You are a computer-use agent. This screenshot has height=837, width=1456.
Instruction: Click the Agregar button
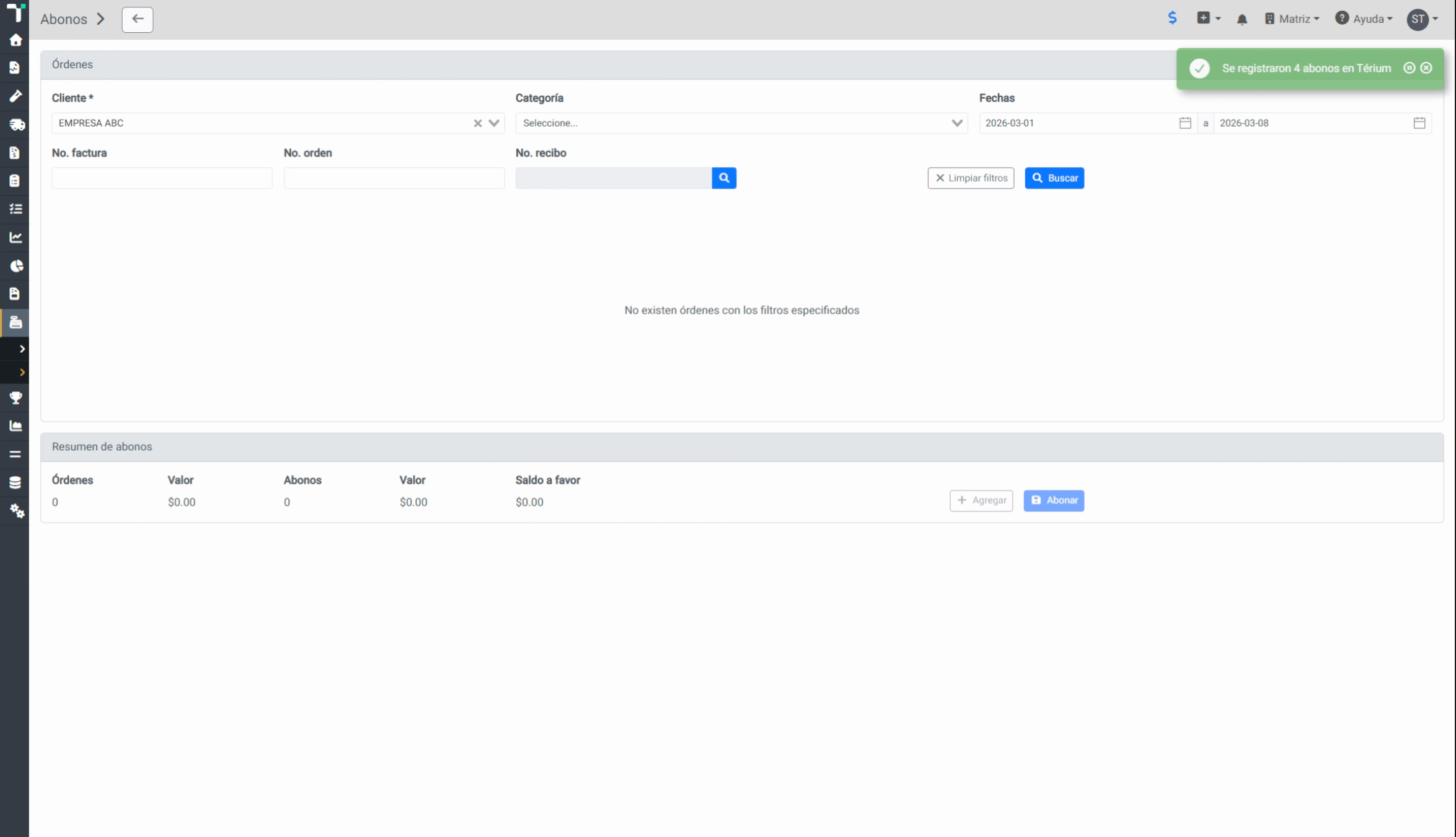coord(981,500)
